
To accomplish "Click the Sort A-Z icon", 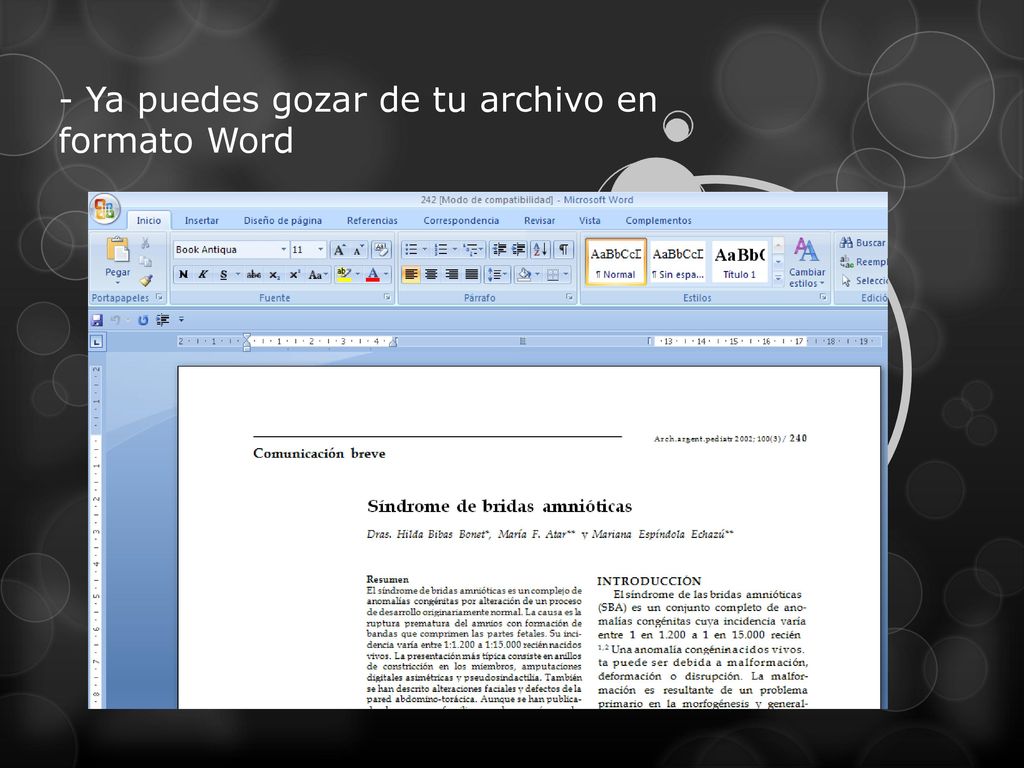I will click(x=541, y=249).
